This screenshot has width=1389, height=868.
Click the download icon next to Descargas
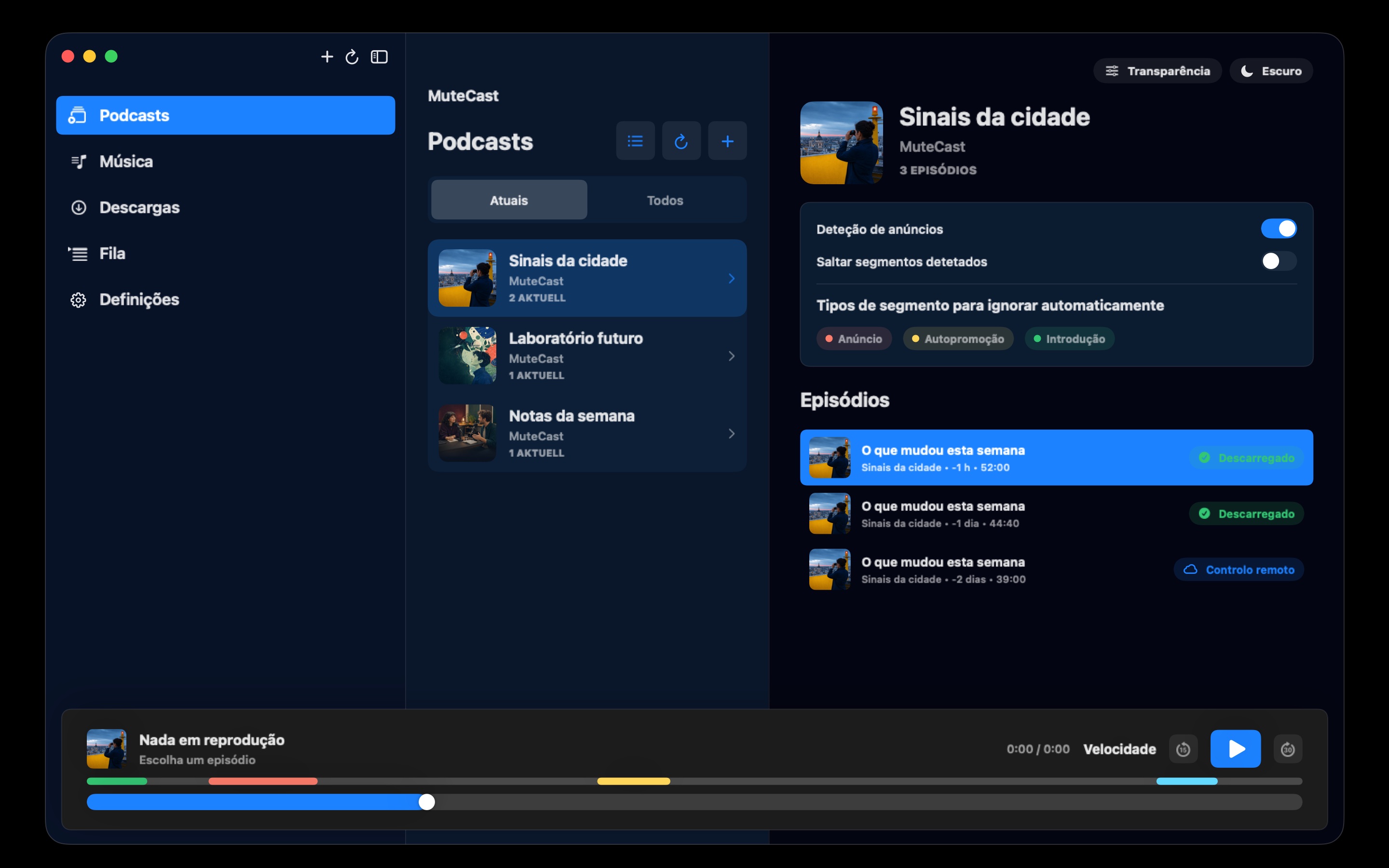pyautogui.click(x=78, y=207)
